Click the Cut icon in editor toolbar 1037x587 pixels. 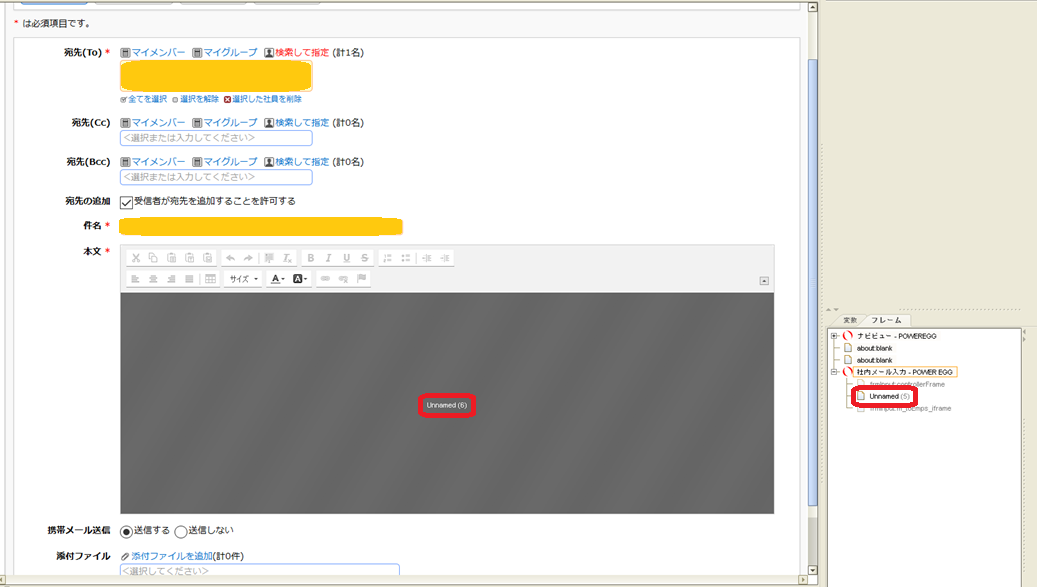point(136,258)
